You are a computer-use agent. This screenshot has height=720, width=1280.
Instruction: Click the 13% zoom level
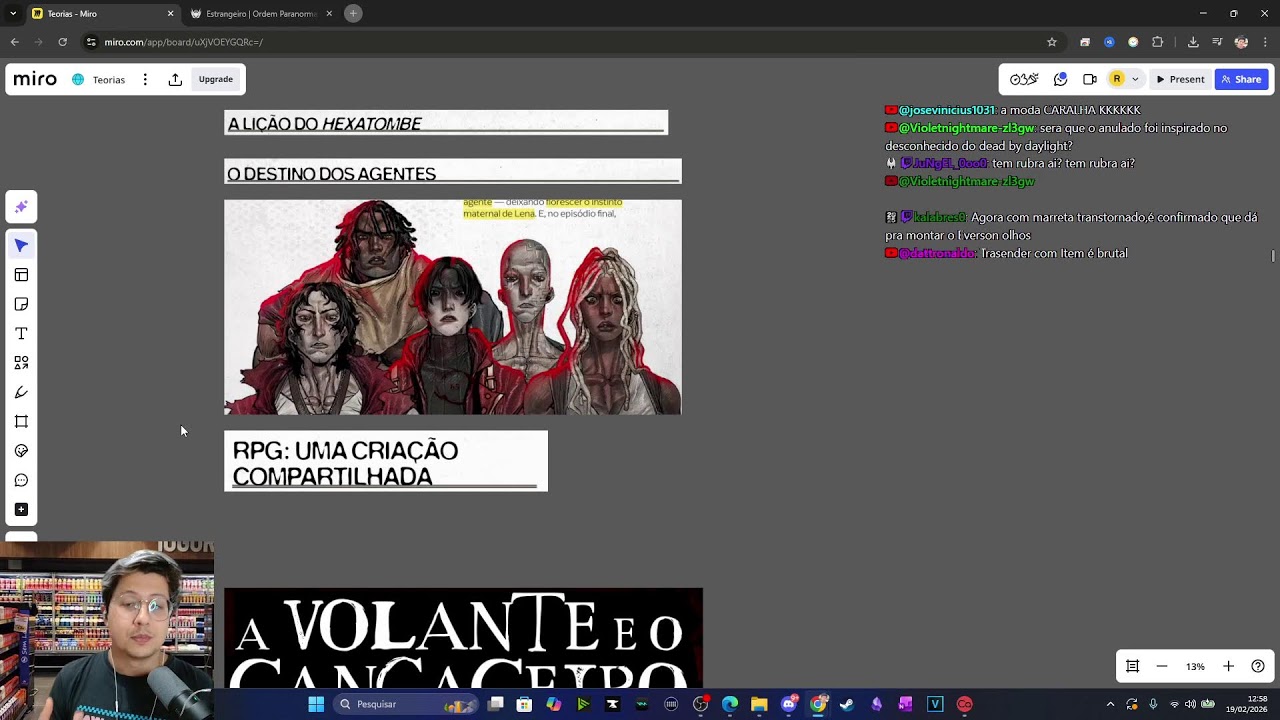pos(1195,666)
